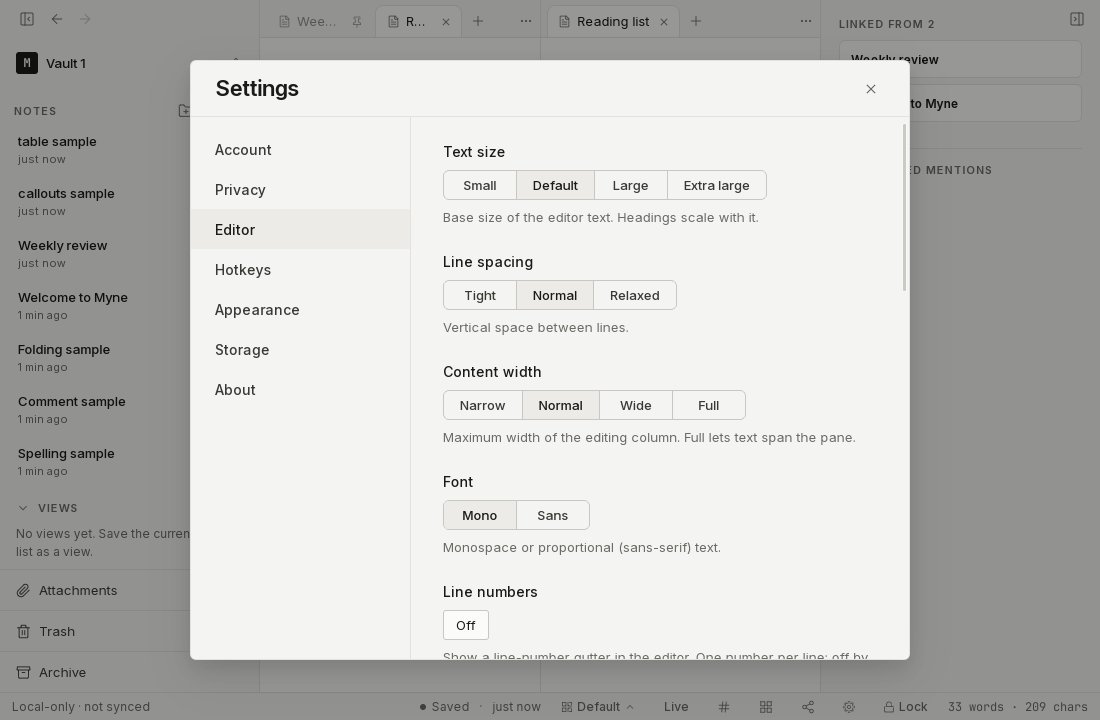Set line spacing to Tight
Screen dimensions: 1100x720
click(x=480, y=295)
